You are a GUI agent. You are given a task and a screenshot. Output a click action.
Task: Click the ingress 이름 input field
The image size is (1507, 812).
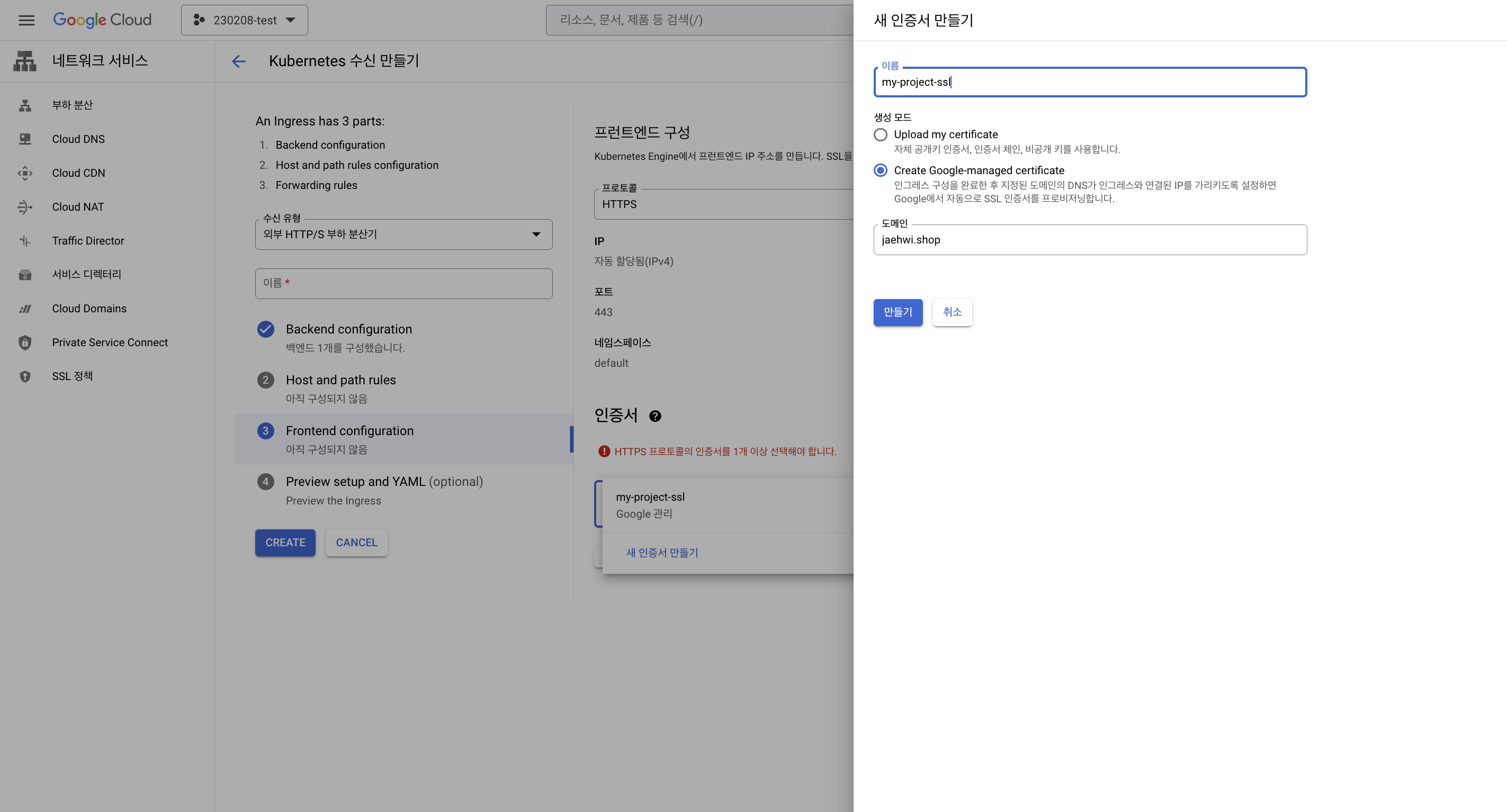403,284
